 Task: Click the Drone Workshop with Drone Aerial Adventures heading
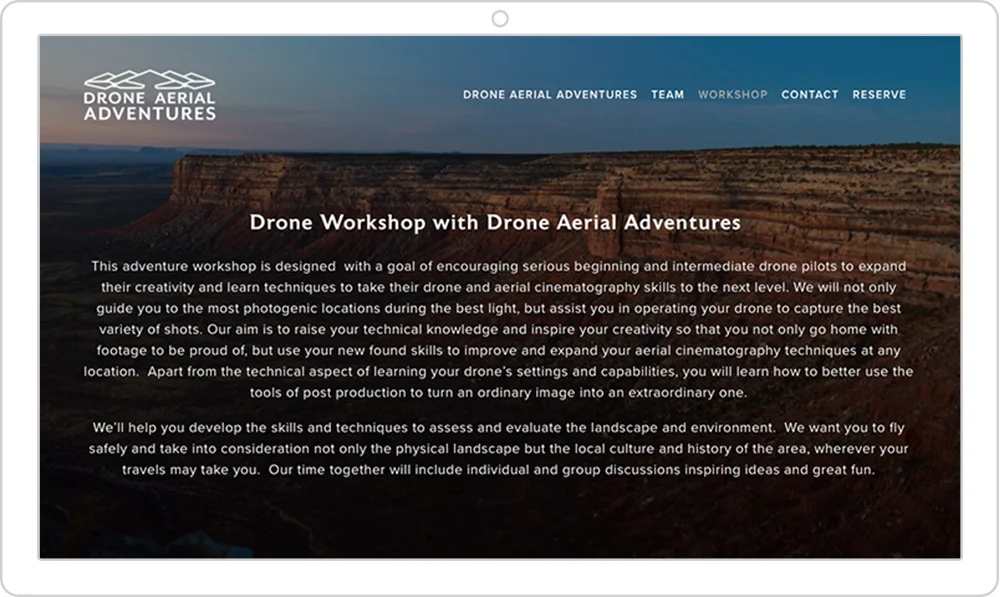(x=495, y=222)
